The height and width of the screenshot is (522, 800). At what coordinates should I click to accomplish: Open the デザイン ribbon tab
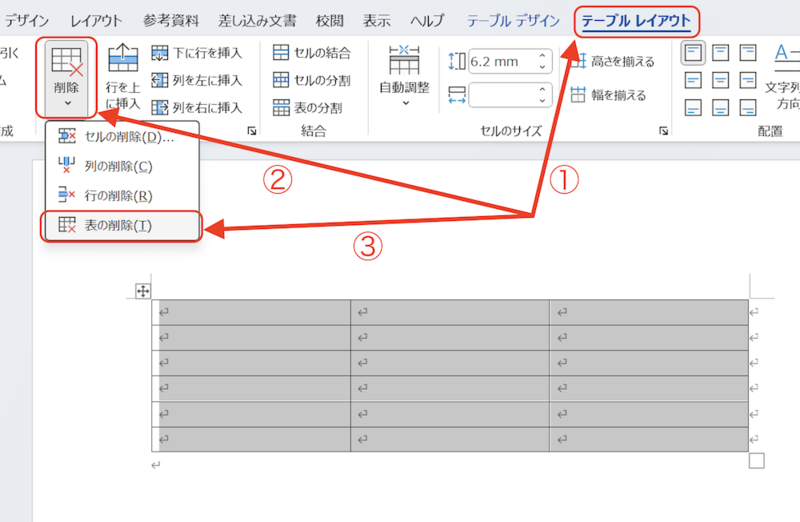point(27,21)
